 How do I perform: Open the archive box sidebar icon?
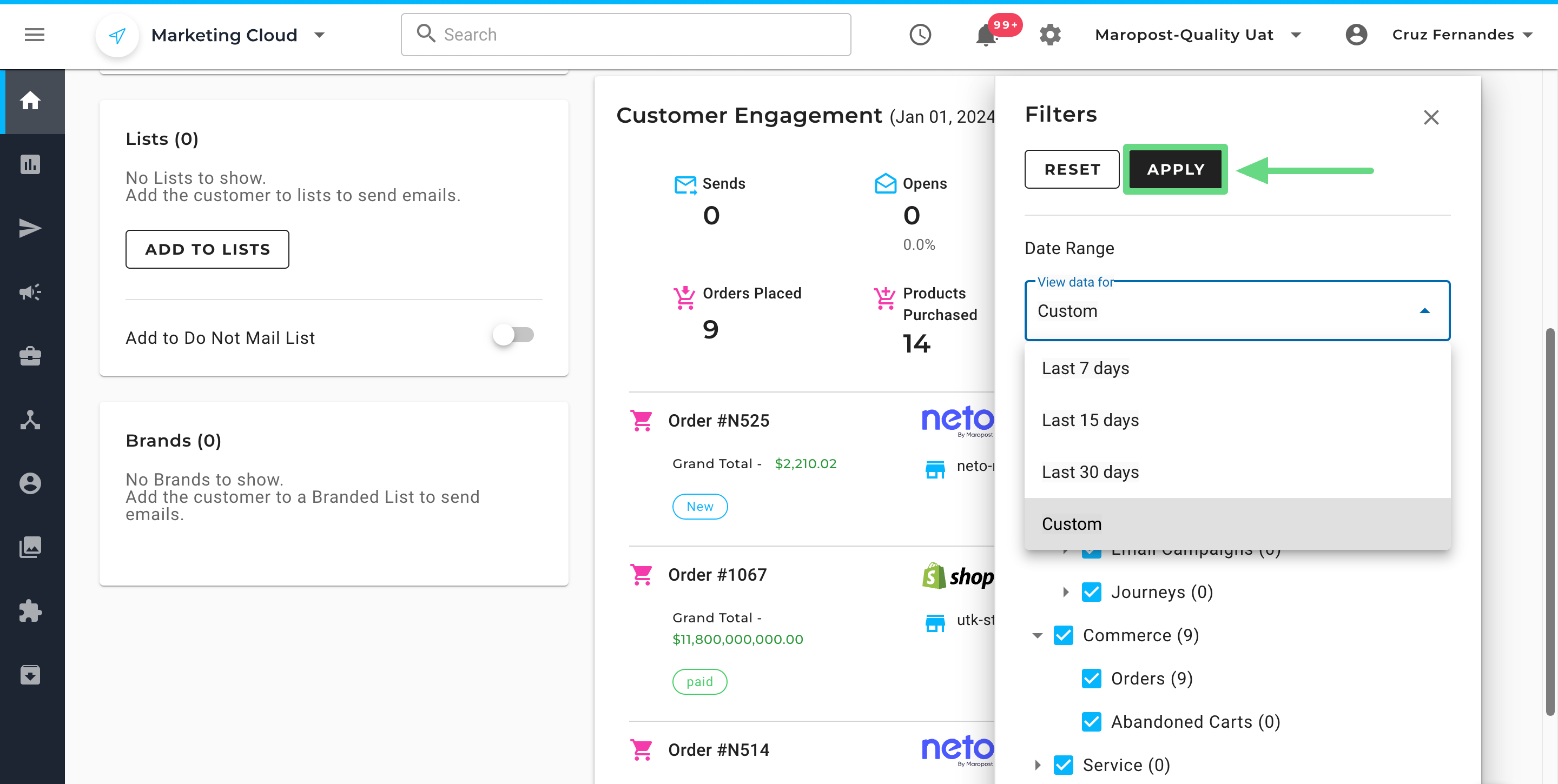30,675
